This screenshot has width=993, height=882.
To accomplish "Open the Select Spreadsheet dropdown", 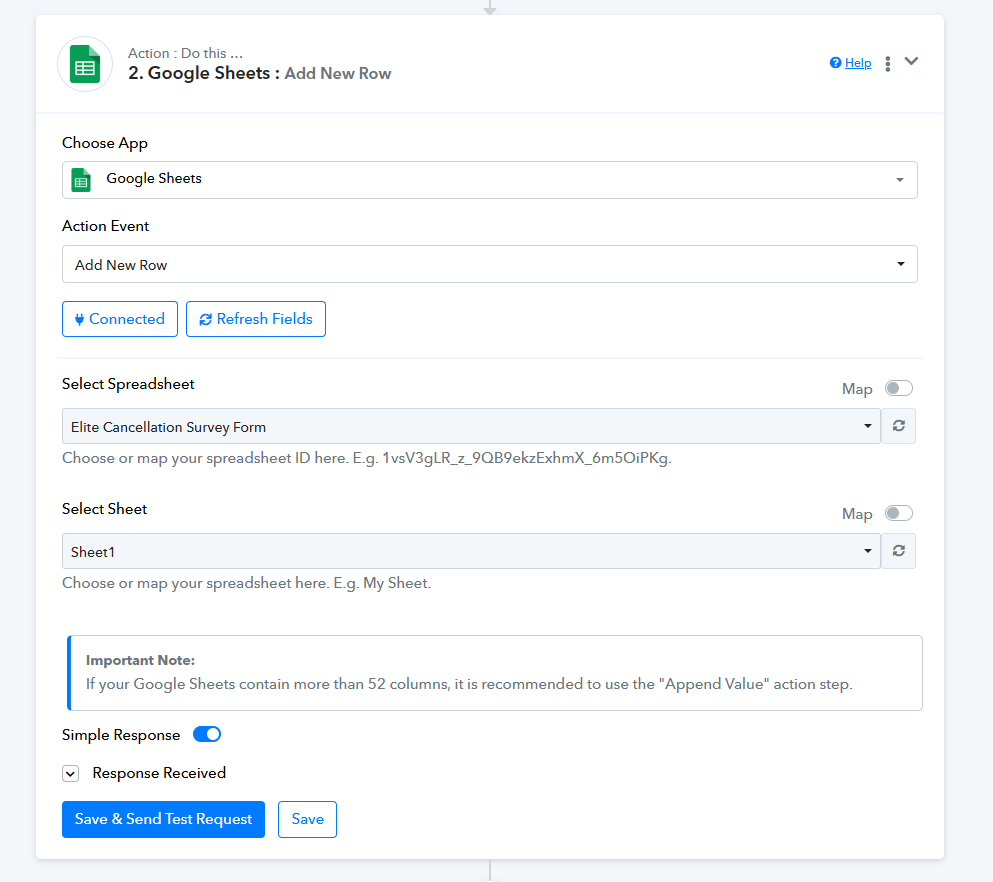I will (471, 426).
